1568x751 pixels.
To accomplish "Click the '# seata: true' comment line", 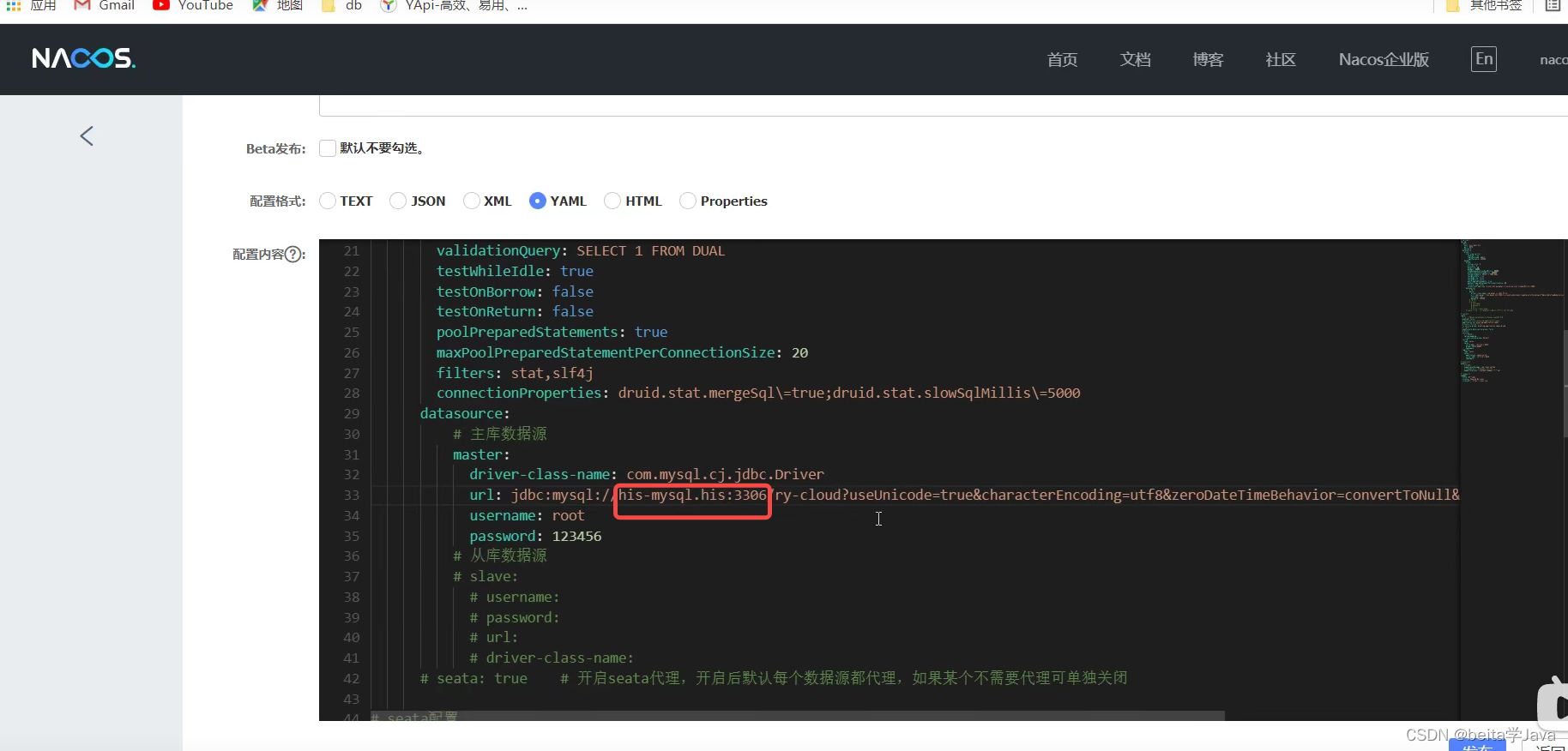I will tap(774, 678).
